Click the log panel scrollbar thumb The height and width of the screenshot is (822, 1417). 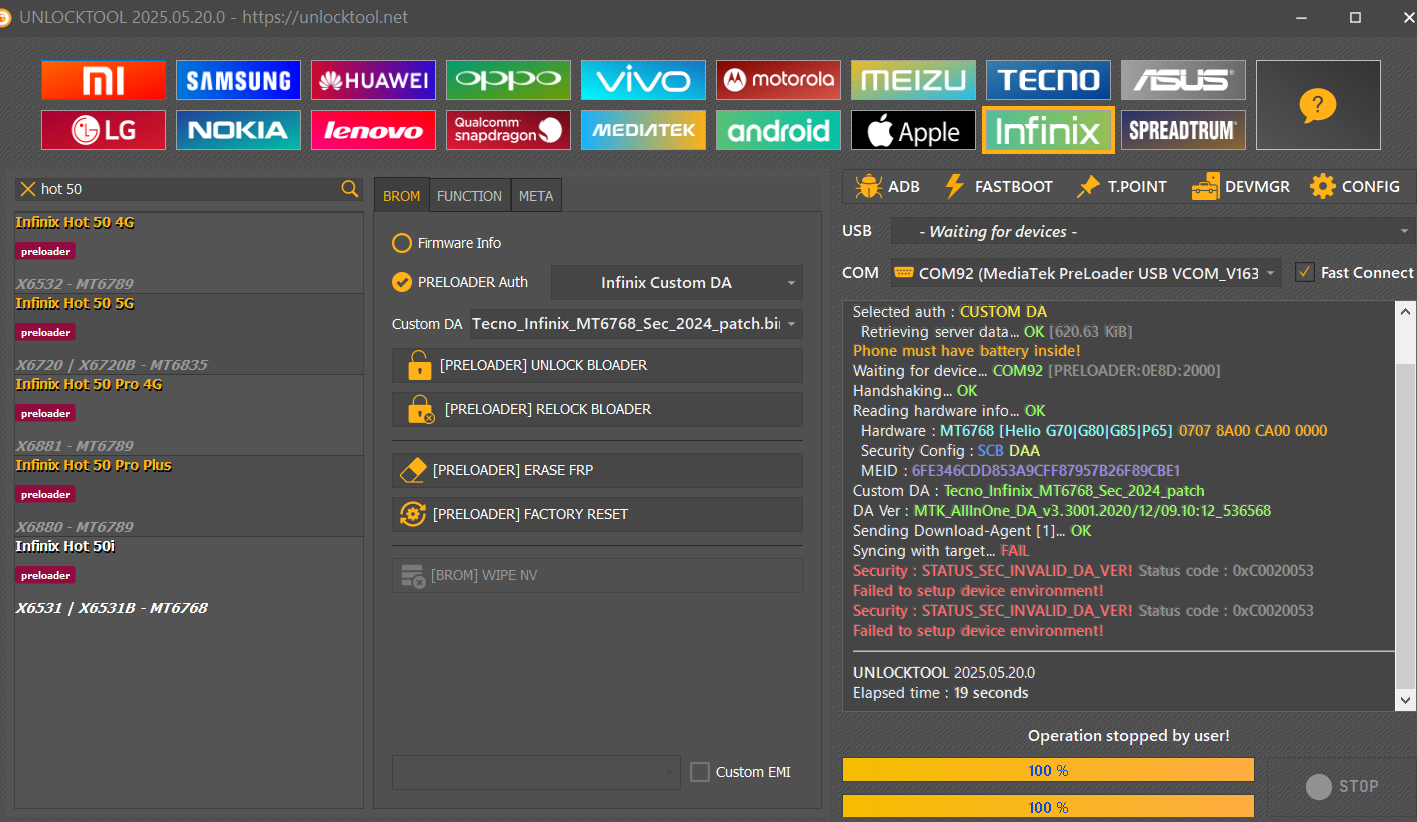pyautogui.click(x=1406, y=525)
